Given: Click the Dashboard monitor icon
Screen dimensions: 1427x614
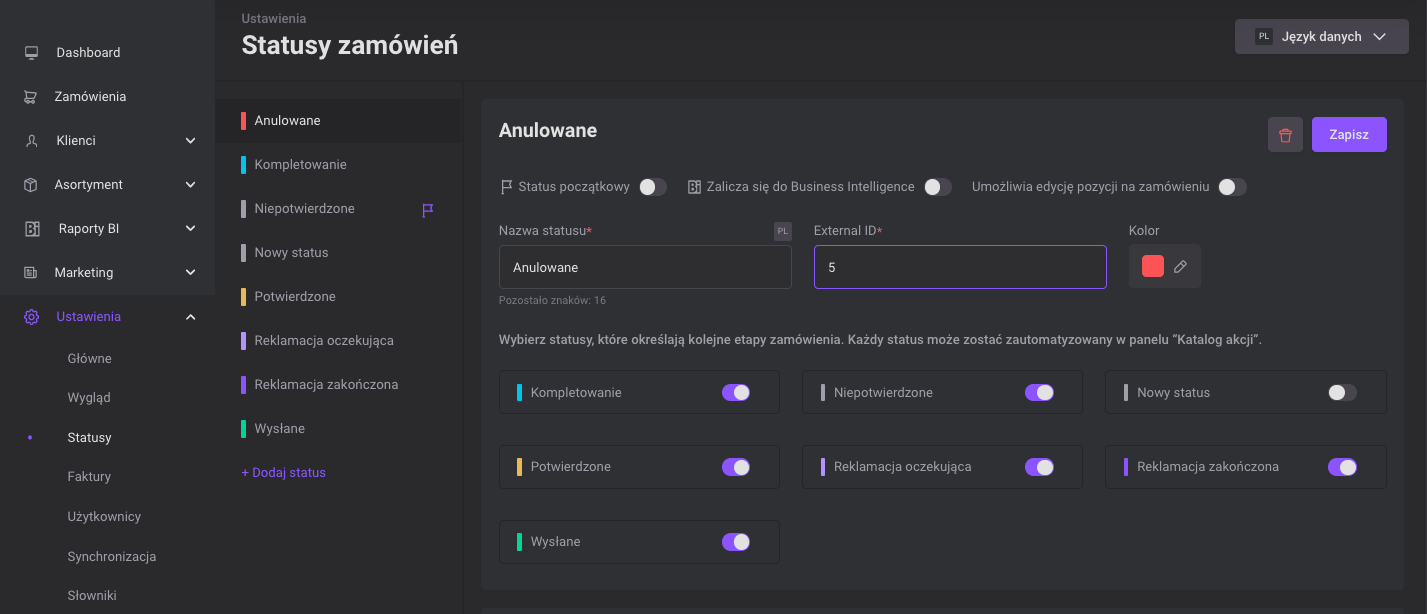Looking at the screenshot, I should coord(31,53).
